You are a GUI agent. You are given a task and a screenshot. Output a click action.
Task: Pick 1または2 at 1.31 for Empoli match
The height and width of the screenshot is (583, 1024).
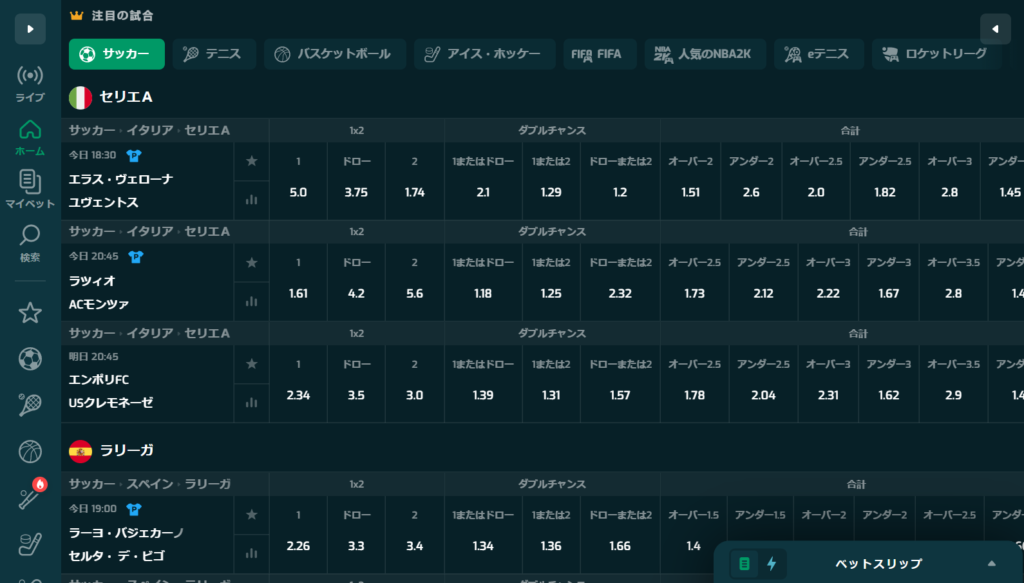tap(551, 383)
